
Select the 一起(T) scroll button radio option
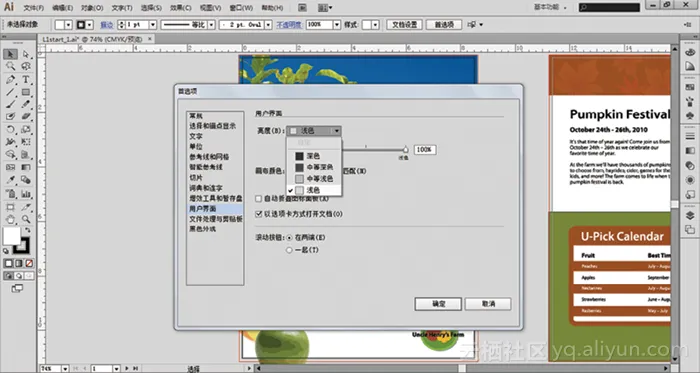[x=289, y=250]
